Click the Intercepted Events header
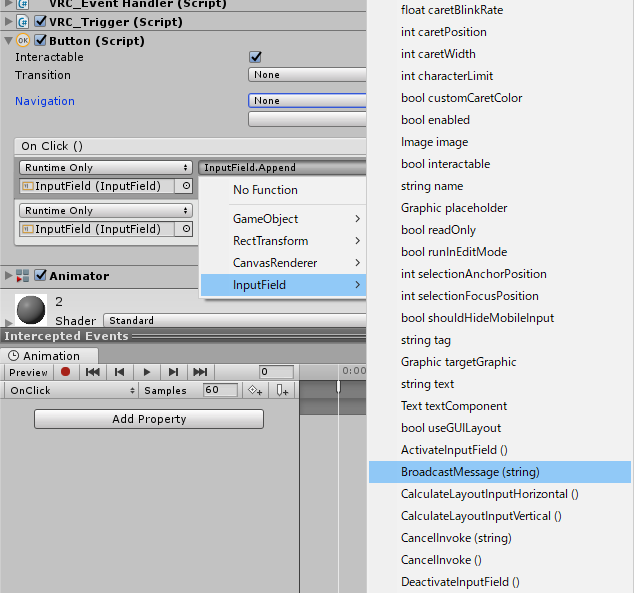Viewport: 634px width, 593px height. coord(66,336)
